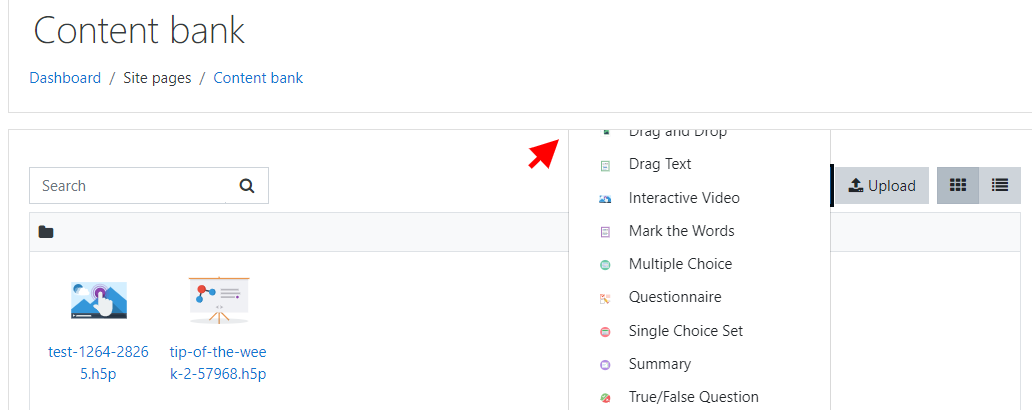Click the Summary icon
Viewport: 1032px width, 410px height.
[x=606, y=365]
